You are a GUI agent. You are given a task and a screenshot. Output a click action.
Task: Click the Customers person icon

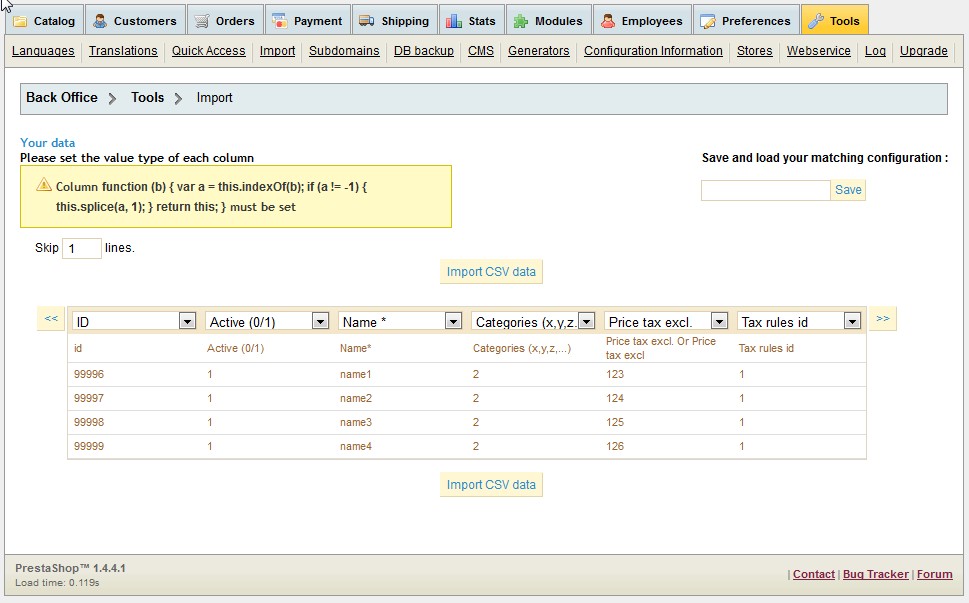coord(100,21)
